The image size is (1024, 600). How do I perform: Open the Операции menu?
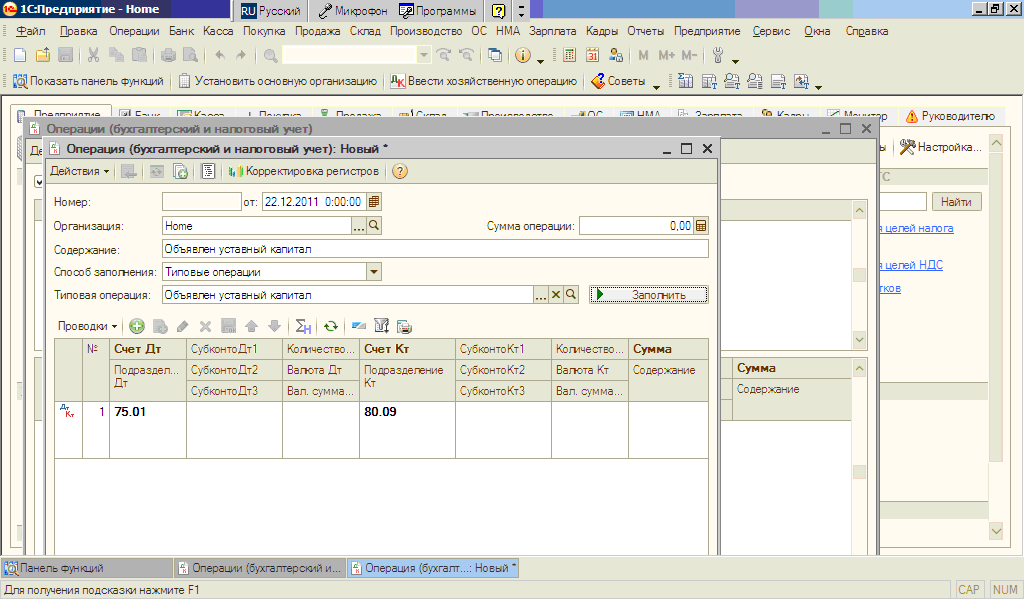(134, 31)
